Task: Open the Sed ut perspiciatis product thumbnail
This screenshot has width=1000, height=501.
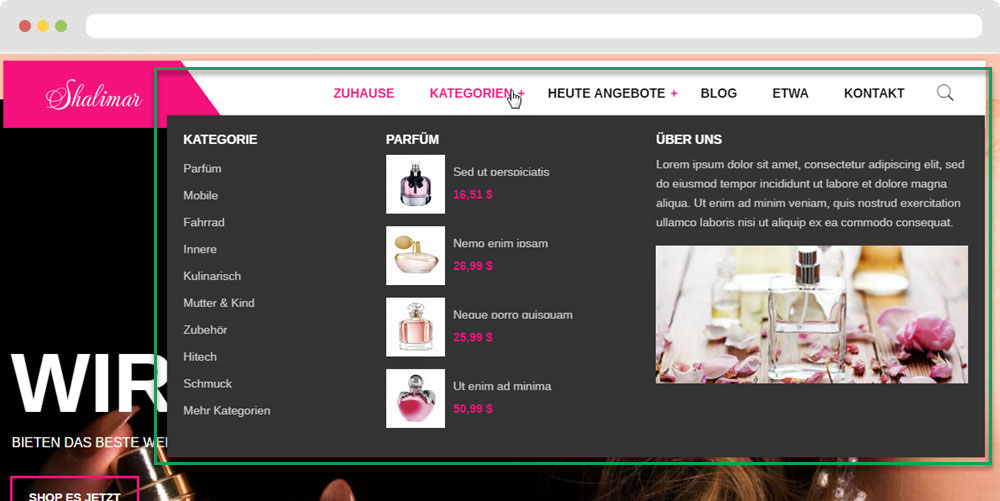Action: click(x=415, y=184)
